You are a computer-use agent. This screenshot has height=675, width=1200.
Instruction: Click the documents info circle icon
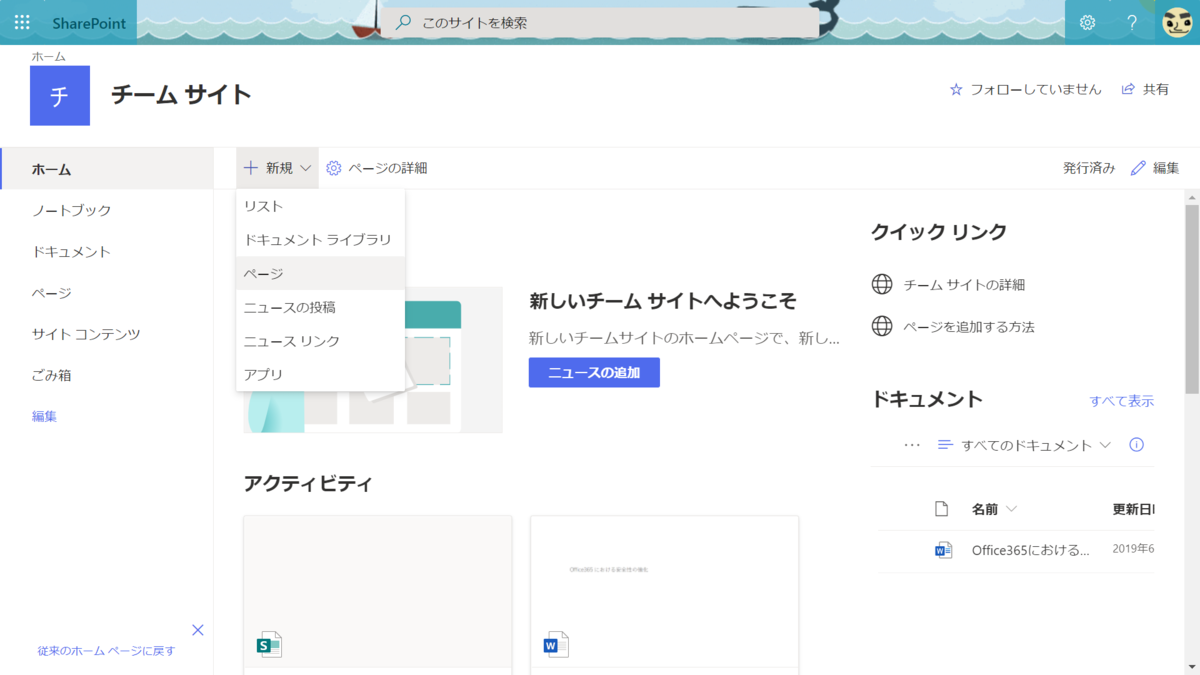point(1136,445)
